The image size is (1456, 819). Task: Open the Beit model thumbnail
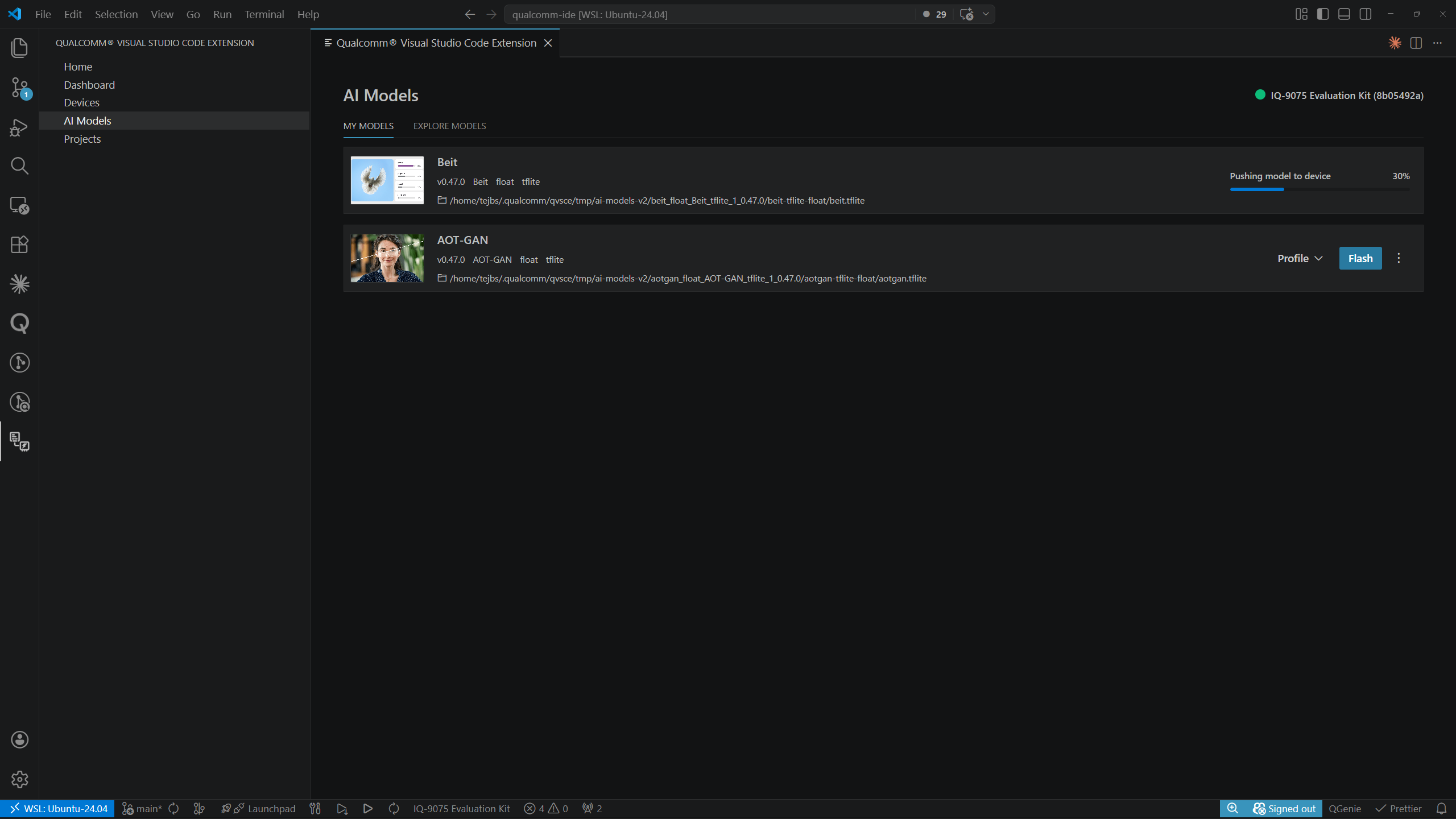click(387, 180)
